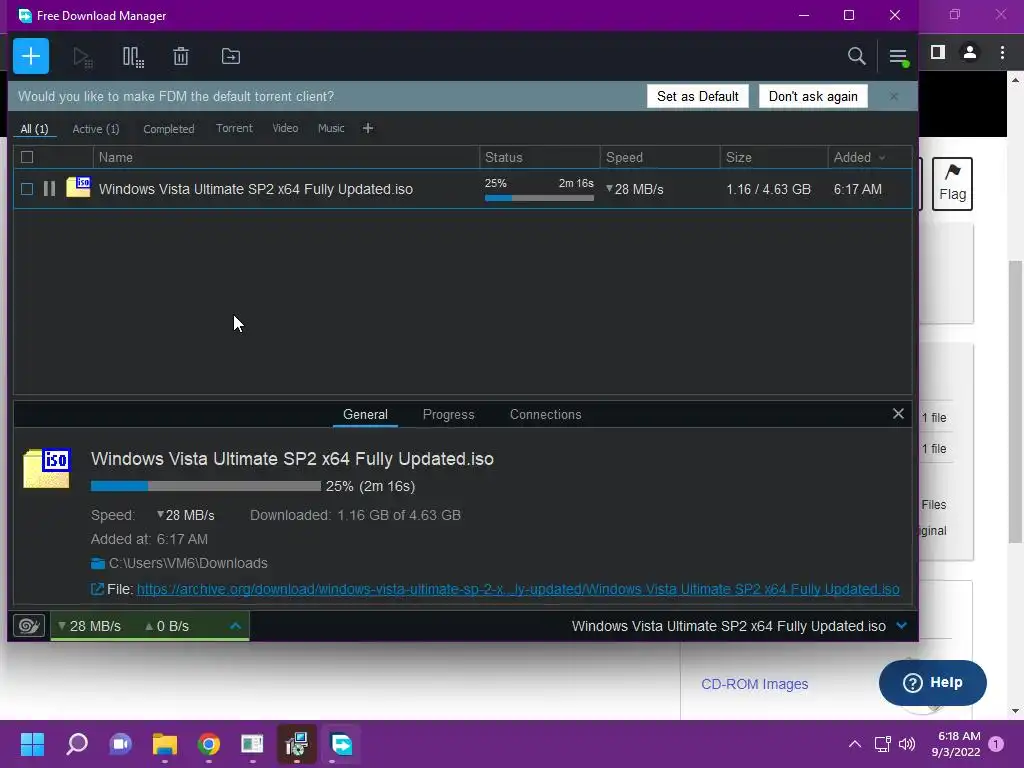Start the selected downloads from the toolbar
Image resolution: width=1024 pixels, height=768 pixels.
(82, 57)
